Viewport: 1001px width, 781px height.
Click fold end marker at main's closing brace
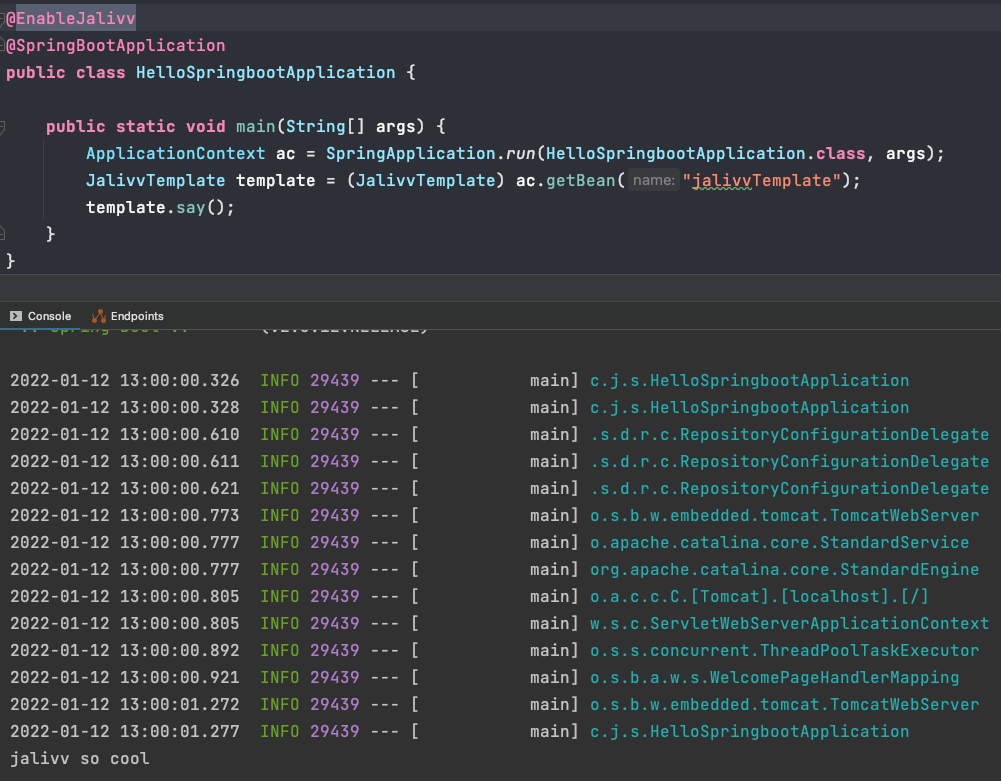tap(3, 234)
